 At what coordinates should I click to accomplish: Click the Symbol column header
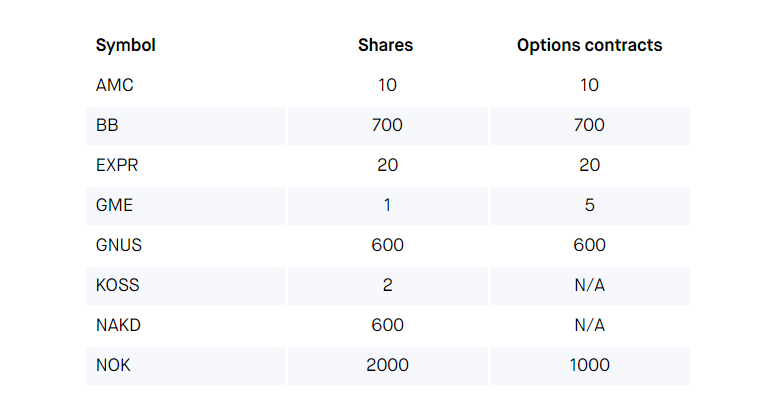tap(126, 45)
